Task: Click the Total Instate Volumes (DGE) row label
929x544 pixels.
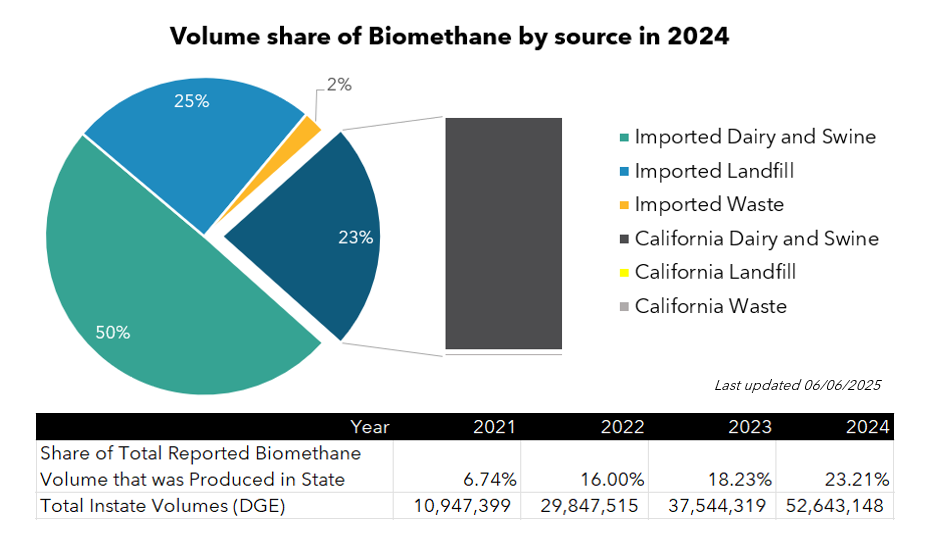Action: (x=162, y=506)
